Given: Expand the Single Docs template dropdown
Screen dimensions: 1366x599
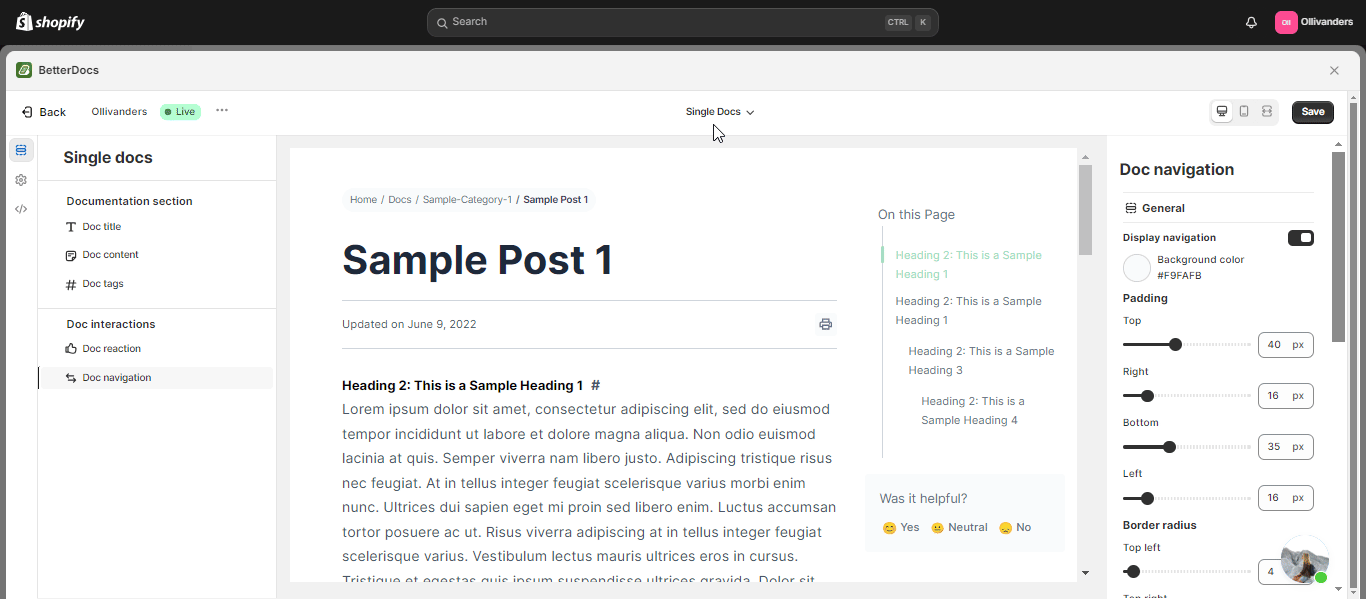Looking at the screenshot, I should [x=720, y=112].
